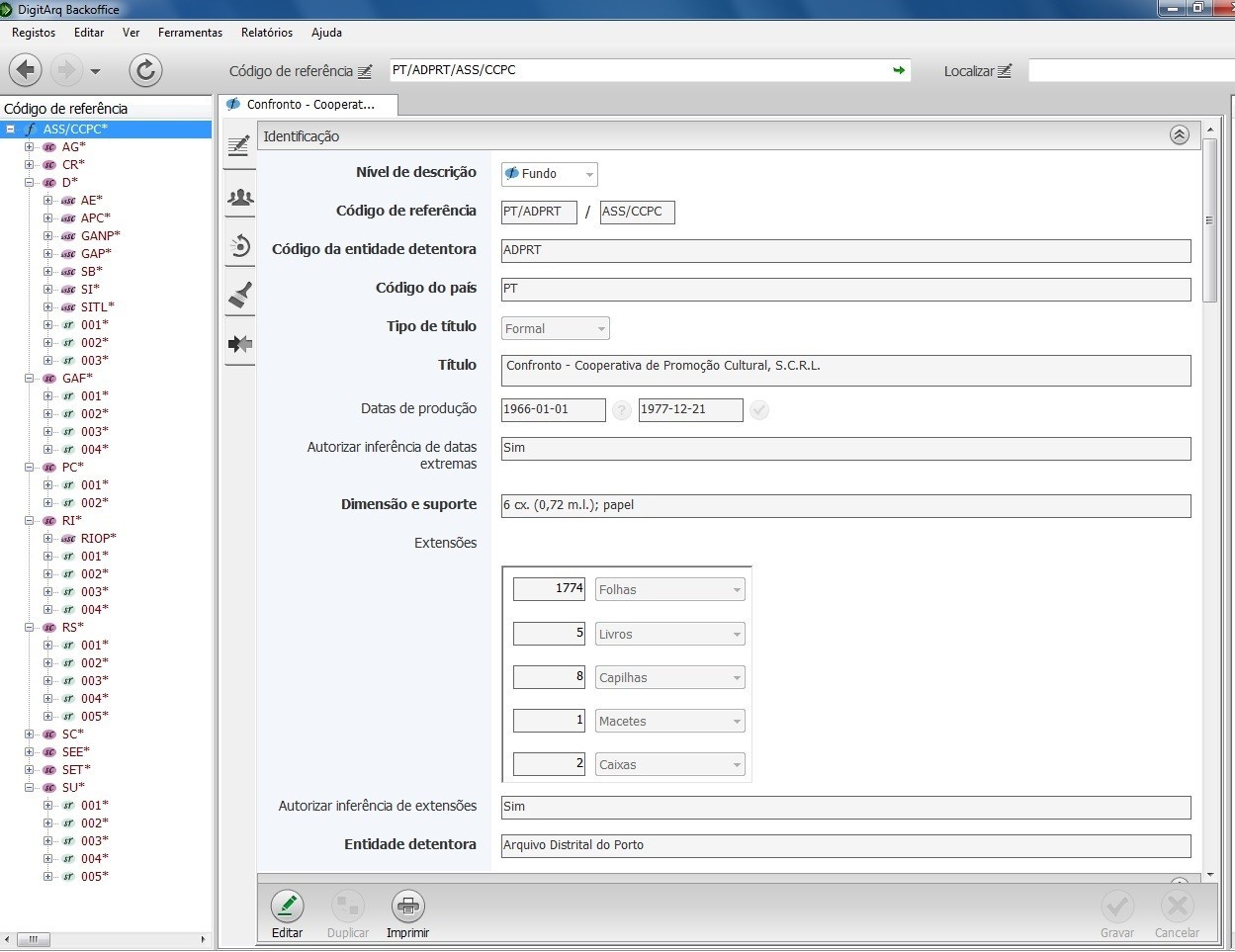Click the Imprimir printer icon
This screenshot has height=952, width=1235.
point(407,906)
